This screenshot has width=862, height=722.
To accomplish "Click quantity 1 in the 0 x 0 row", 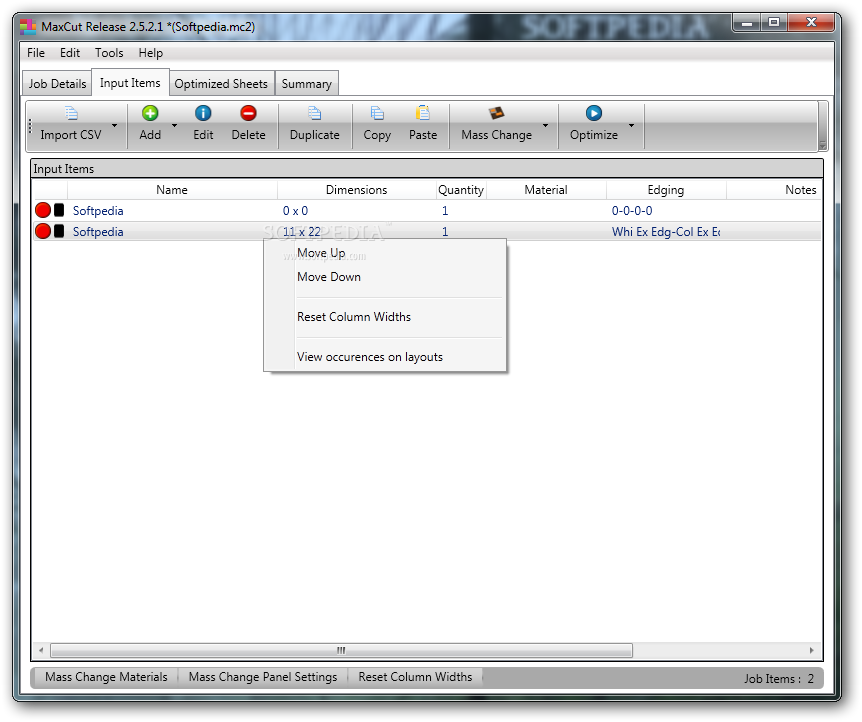I will tap(445, 211).
